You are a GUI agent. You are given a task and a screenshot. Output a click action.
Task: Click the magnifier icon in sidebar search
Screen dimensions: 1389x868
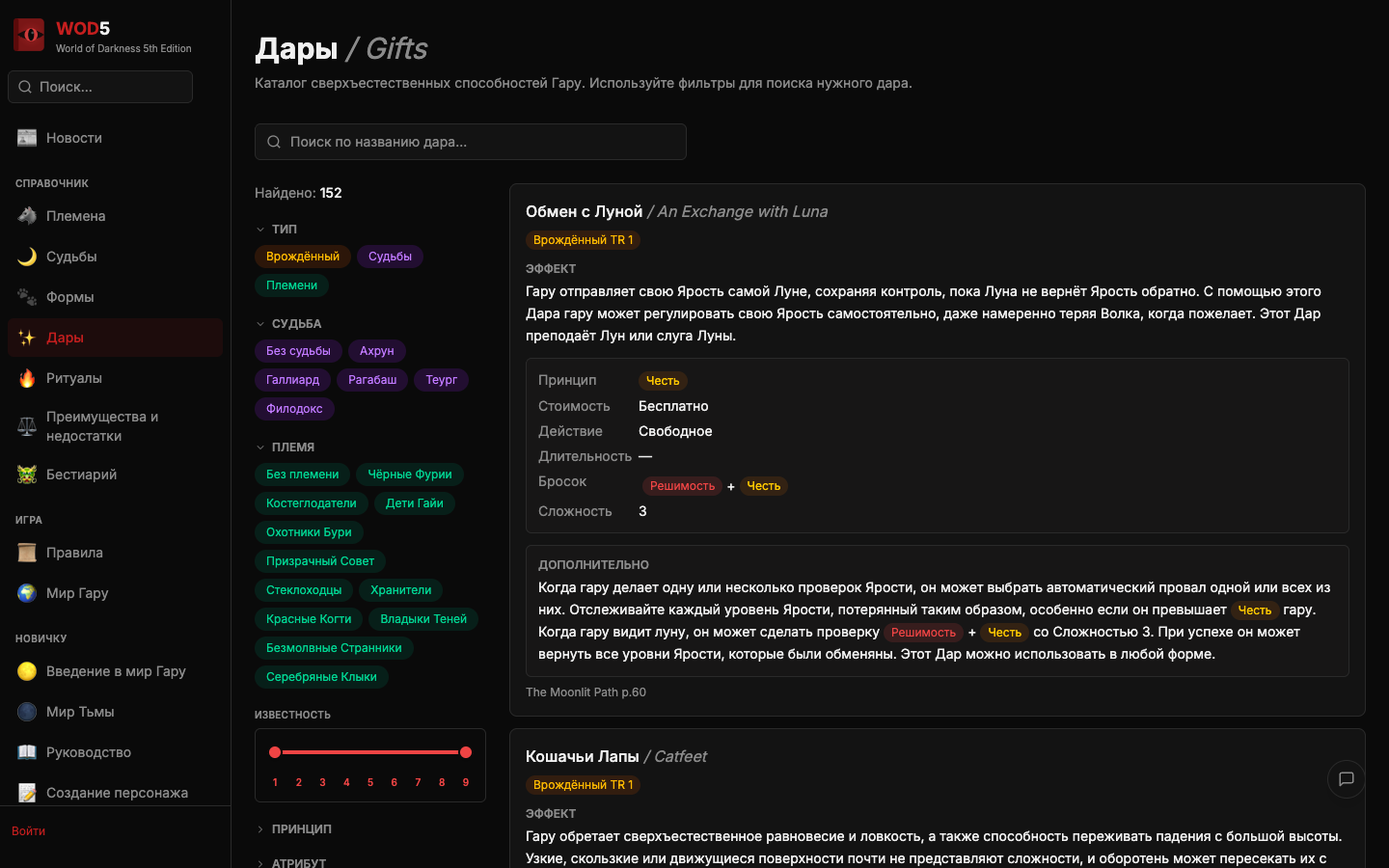click(25, 87)
